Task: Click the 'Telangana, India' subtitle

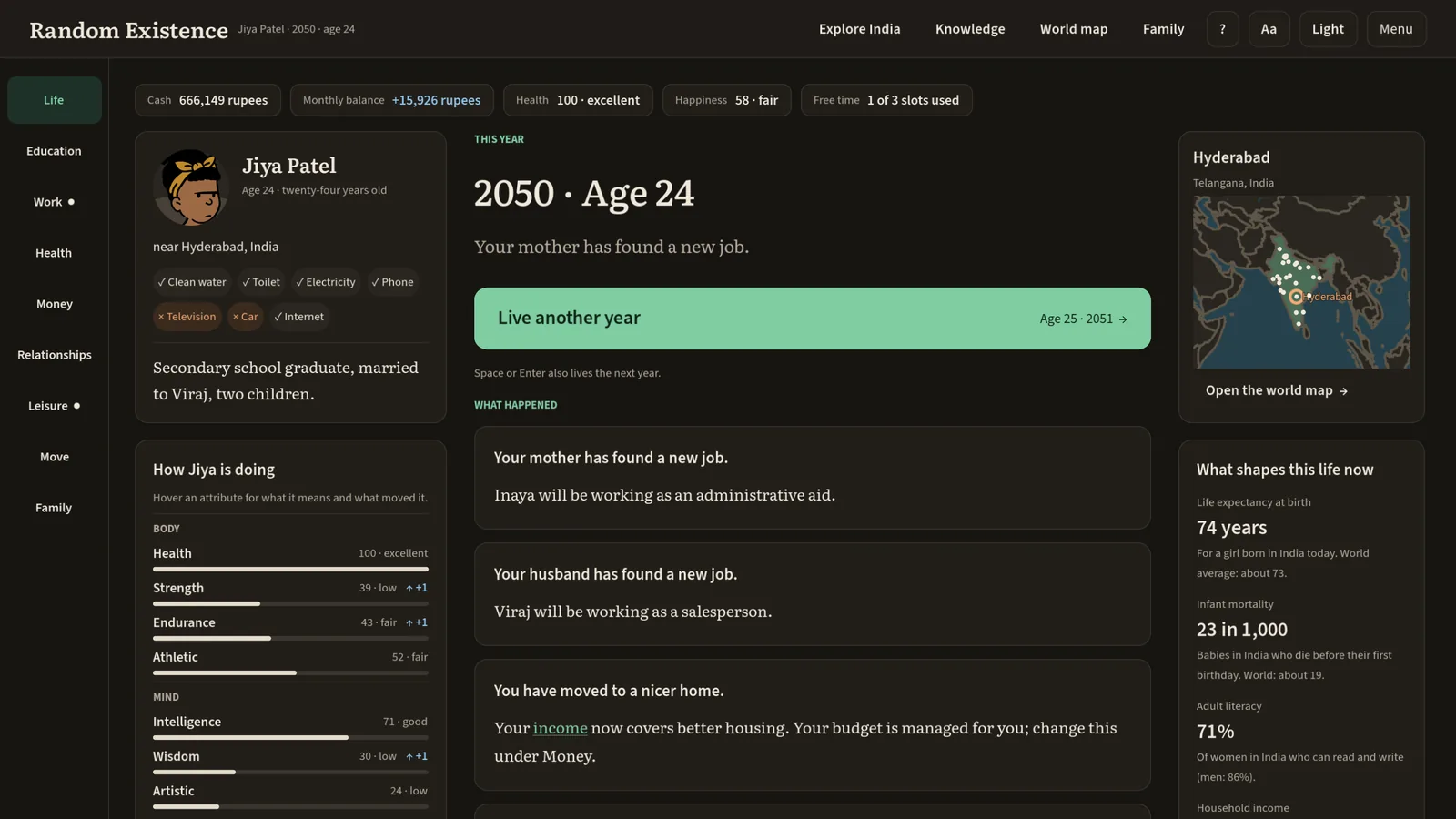Action: [1233, 183]
